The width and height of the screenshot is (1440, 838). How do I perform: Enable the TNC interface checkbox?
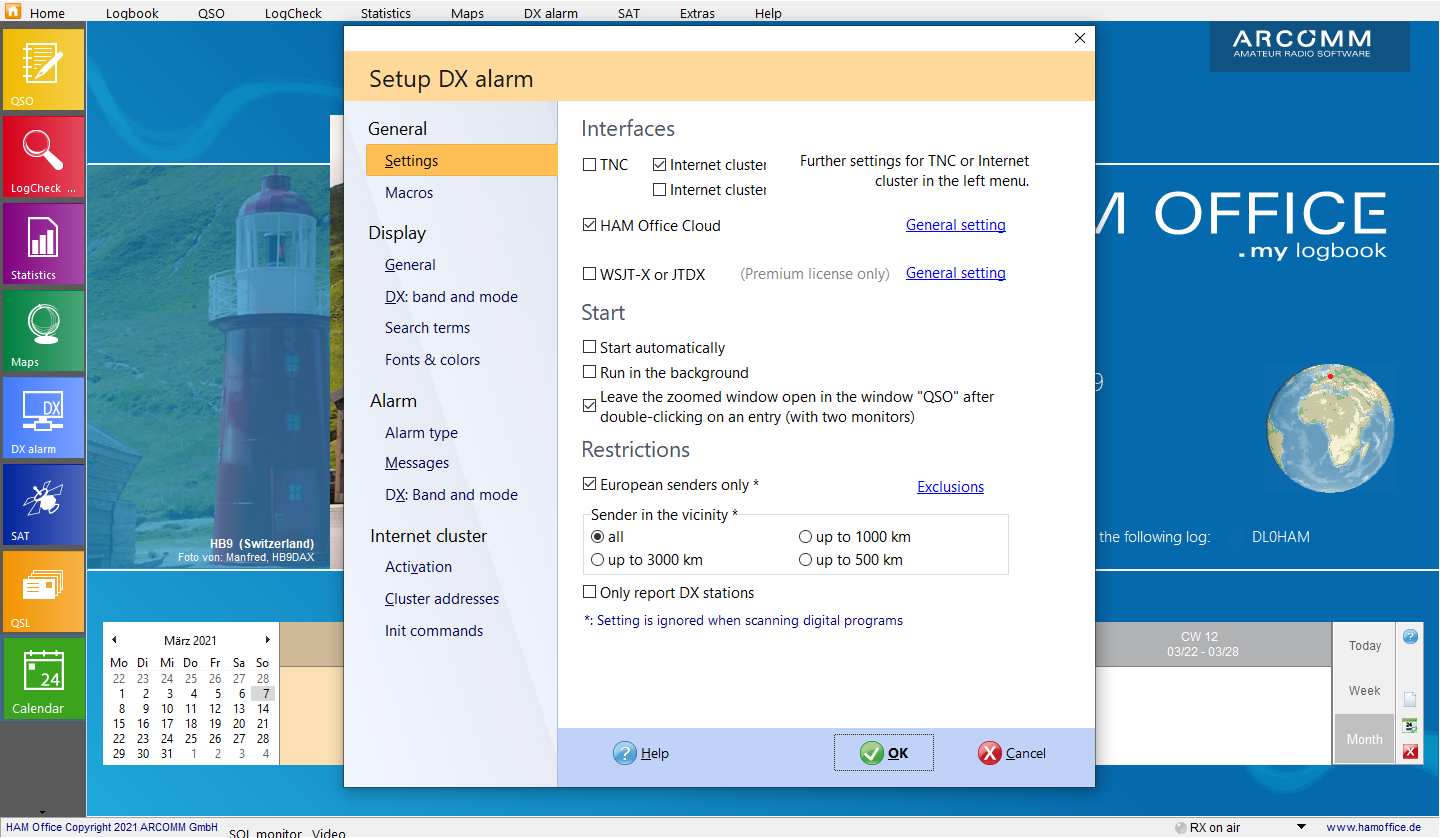pos(589,165)
